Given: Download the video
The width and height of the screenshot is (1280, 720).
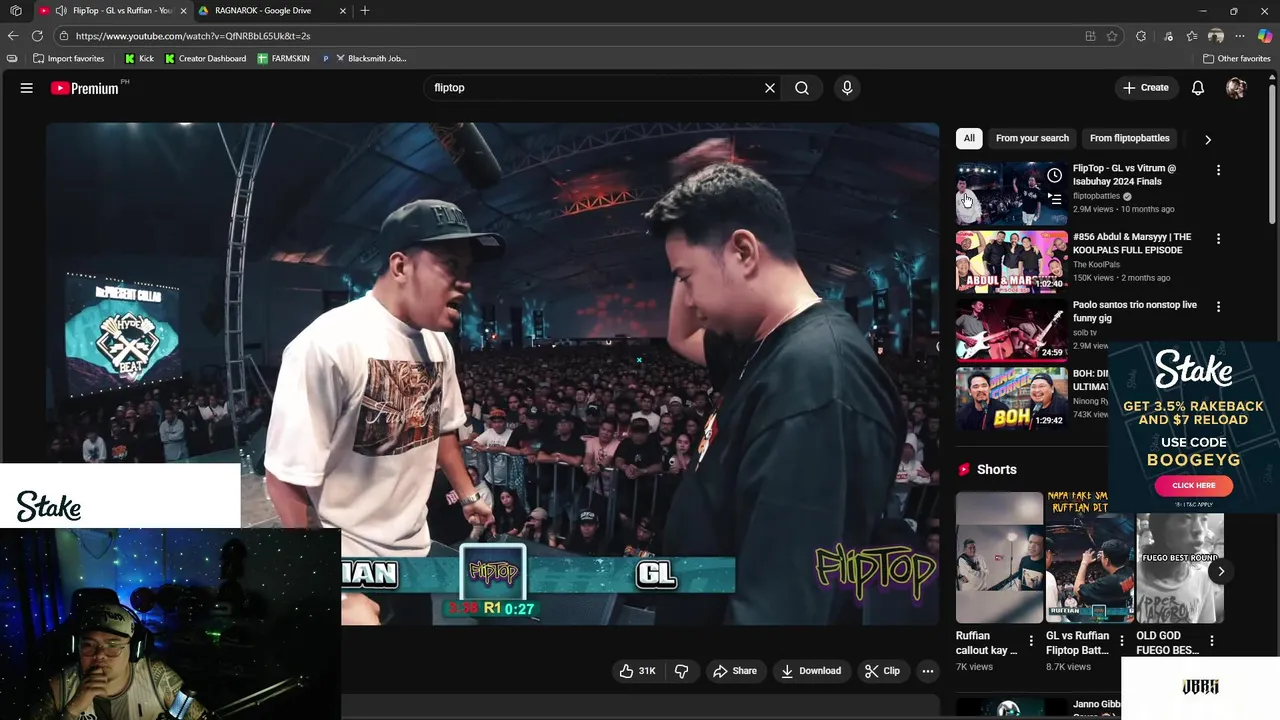Looking at the screenshot, I should pyautogui.click(x=811, y=671).
